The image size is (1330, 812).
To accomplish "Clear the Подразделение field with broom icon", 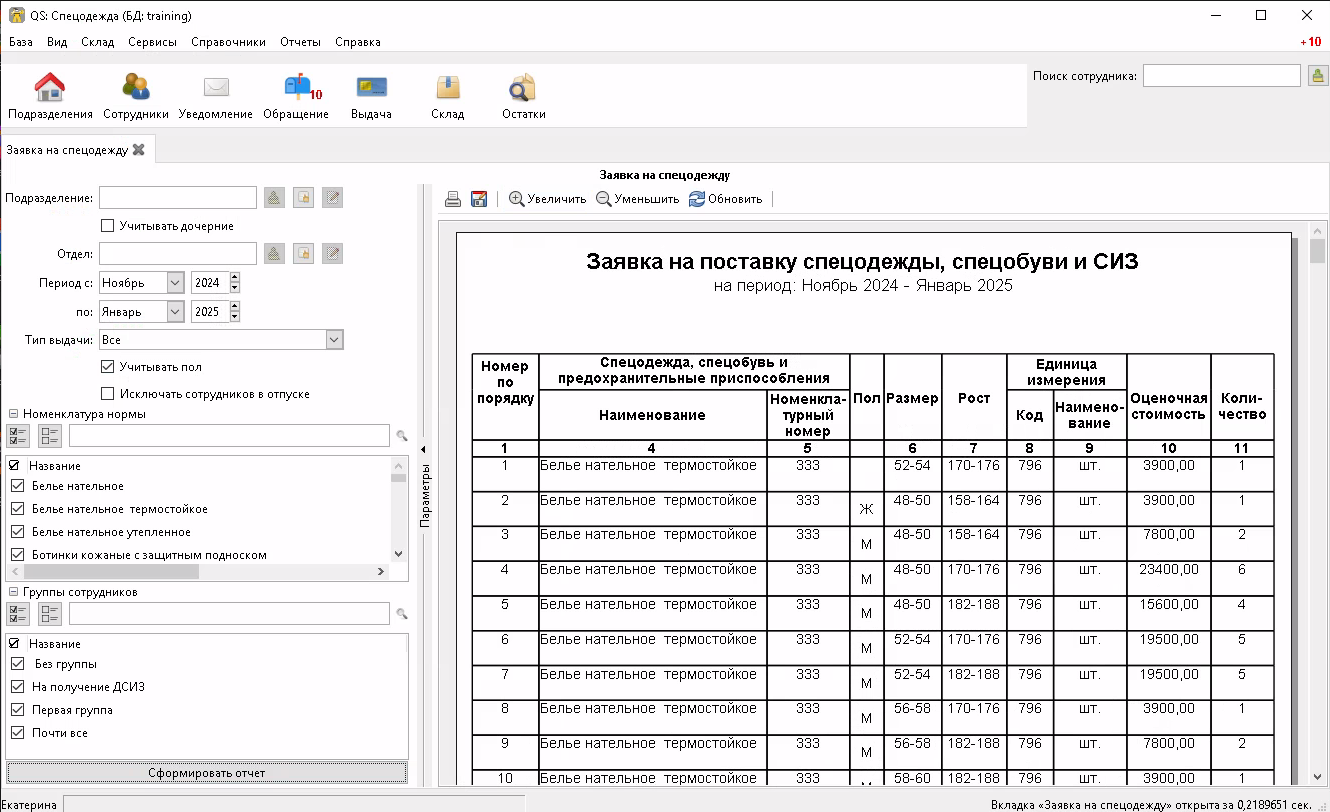I will click(x=274, y=198).
